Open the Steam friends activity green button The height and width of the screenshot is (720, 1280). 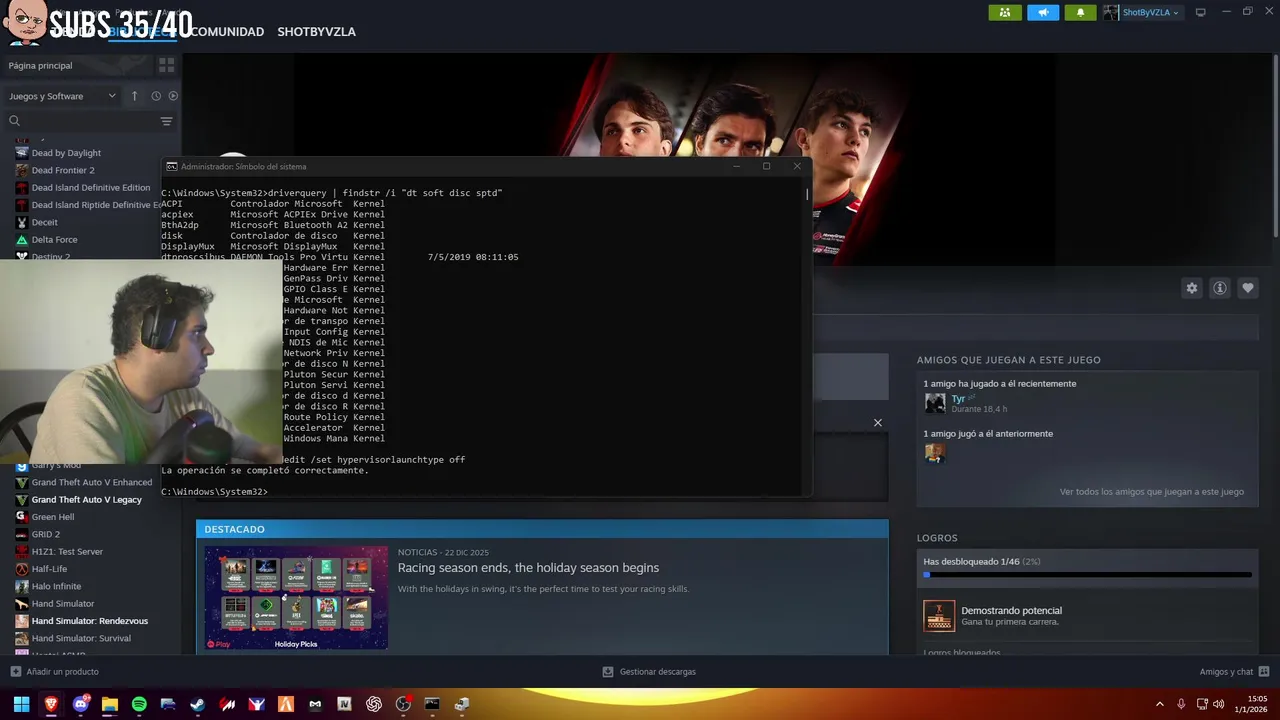point(1005,12)
